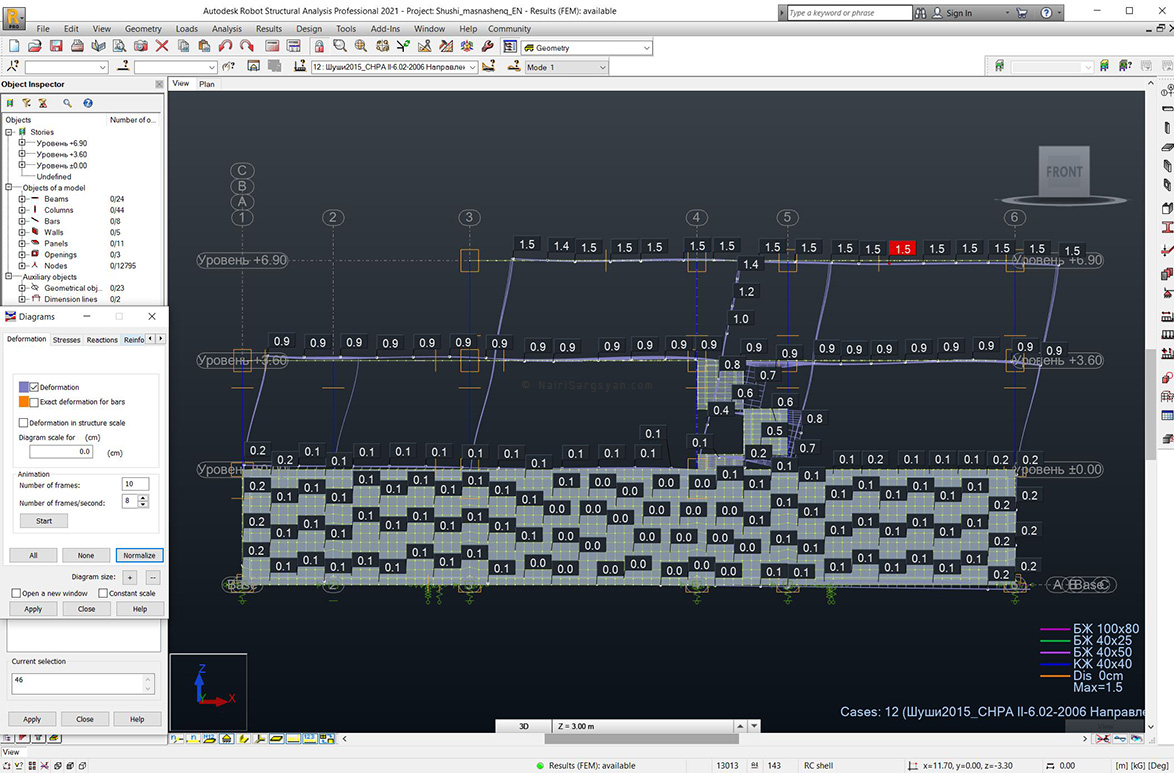This screenshot has width=1174, height=773.
Task: Click the Normalize button
Action: [139, 555]
